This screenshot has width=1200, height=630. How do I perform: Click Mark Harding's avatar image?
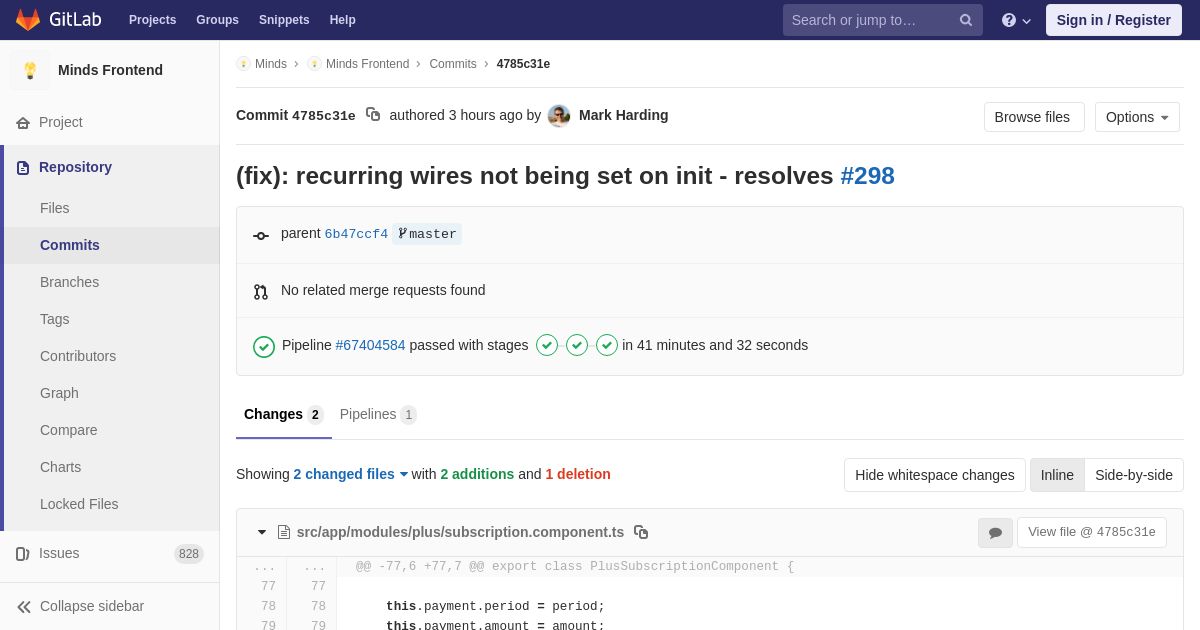pyautogui.click(x=559, y=116)
